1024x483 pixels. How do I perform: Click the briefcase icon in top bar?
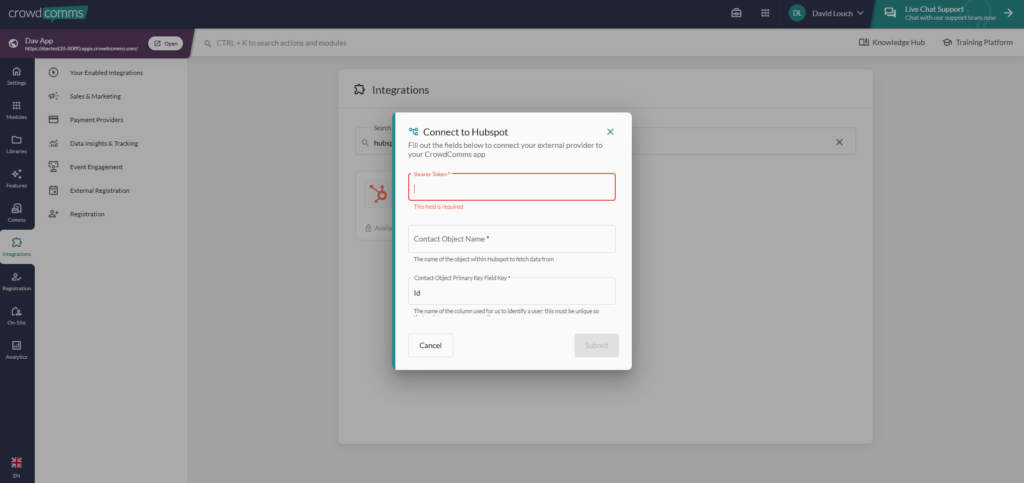[x=737, y=13]
